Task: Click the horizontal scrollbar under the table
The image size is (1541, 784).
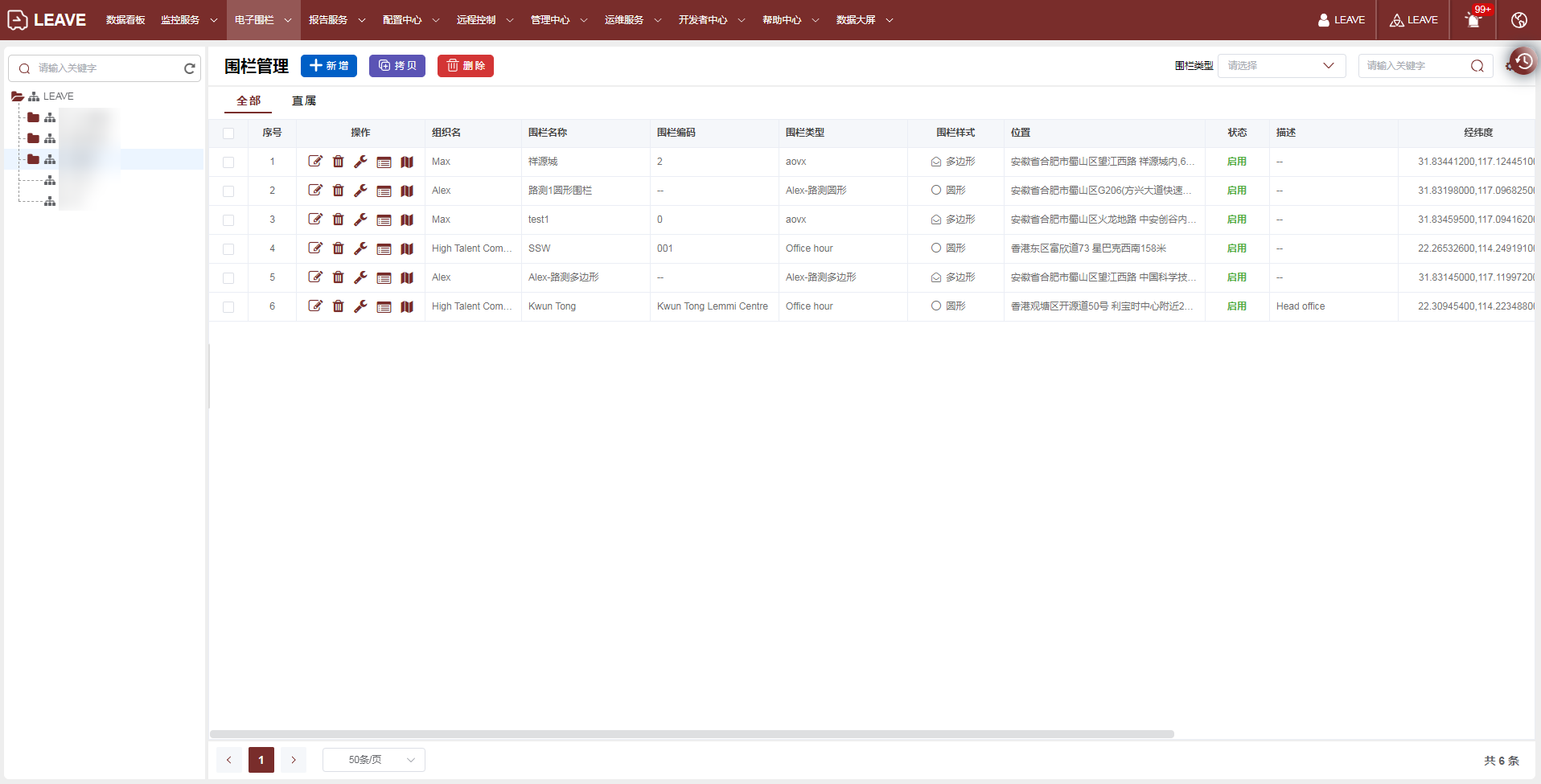Action: point(692,734)
